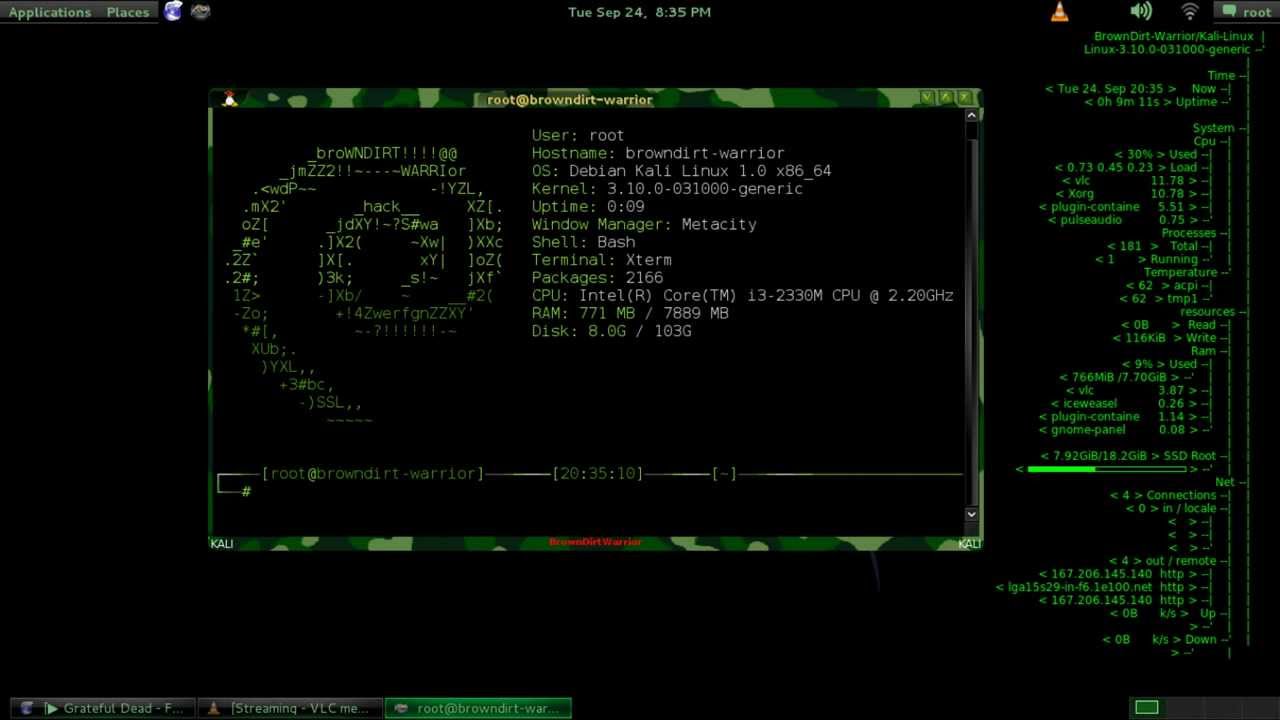Click Conky 'Xorg 10.78' process entry
Image resolution: width=1280 pixels, height=720 pixels.
point(1139,194)
